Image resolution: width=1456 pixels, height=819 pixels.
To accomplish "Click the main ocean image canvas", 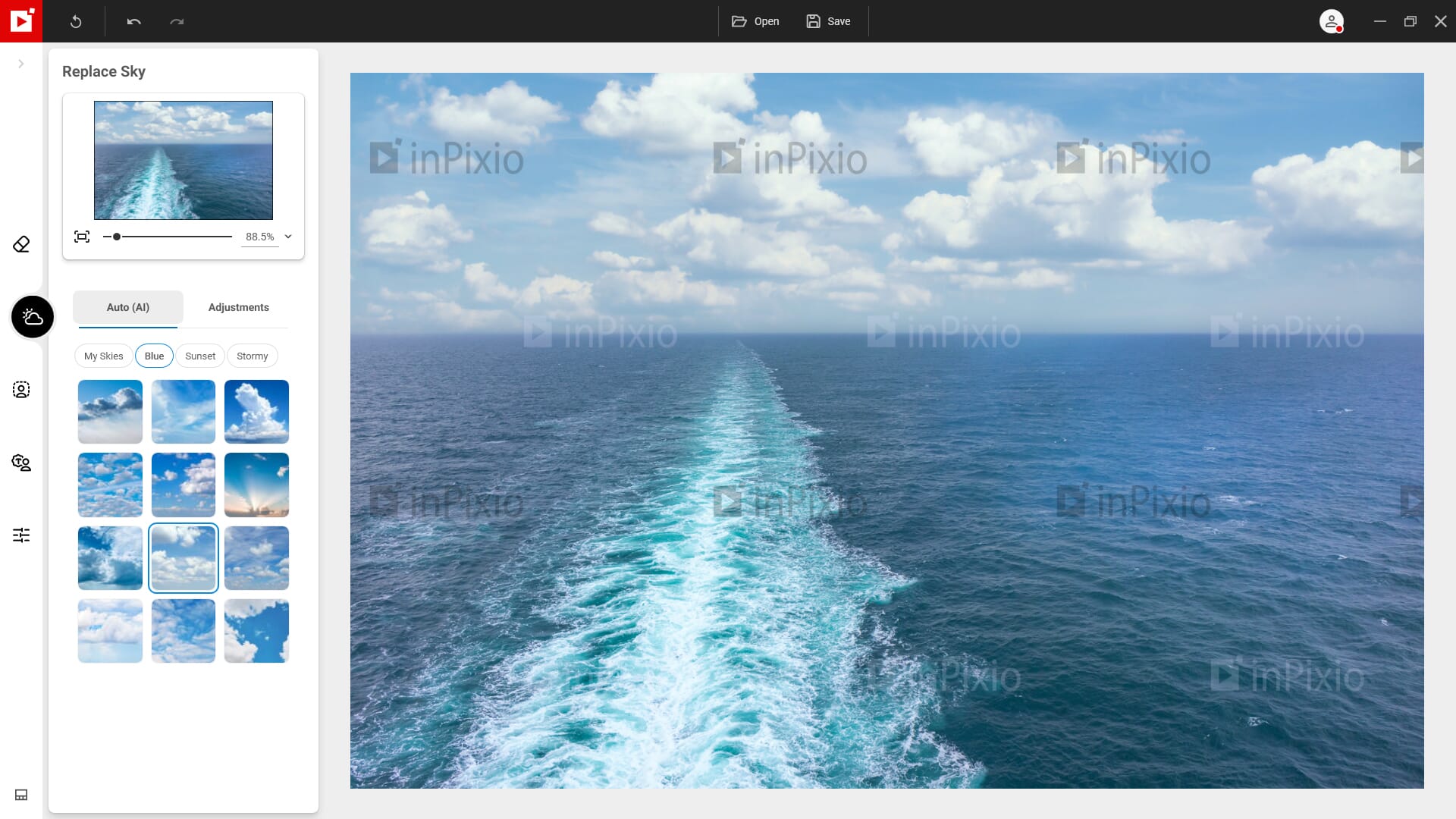I will coord(887,431).
